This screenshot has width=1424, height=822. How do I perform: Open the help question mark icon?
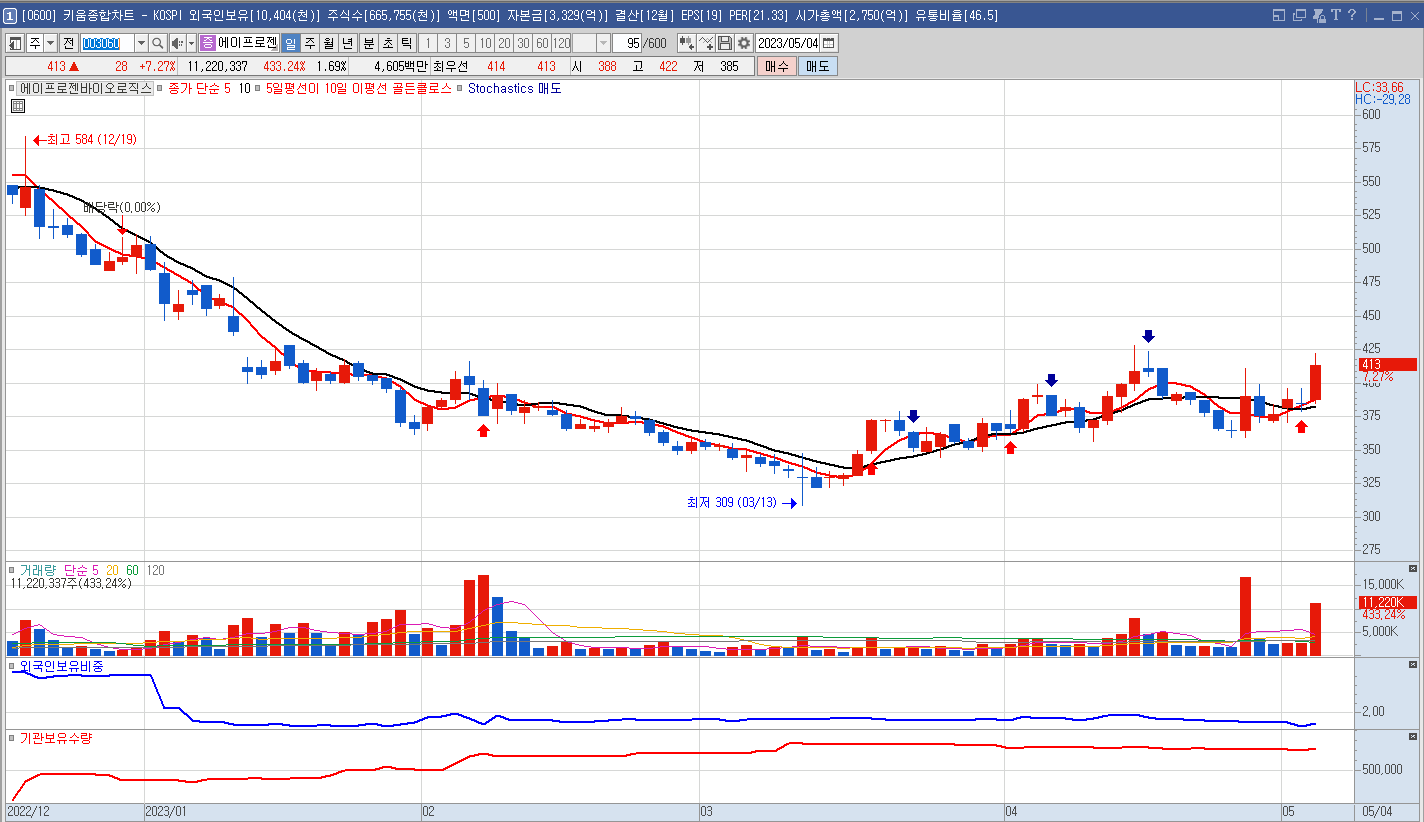click(1352, 15)
